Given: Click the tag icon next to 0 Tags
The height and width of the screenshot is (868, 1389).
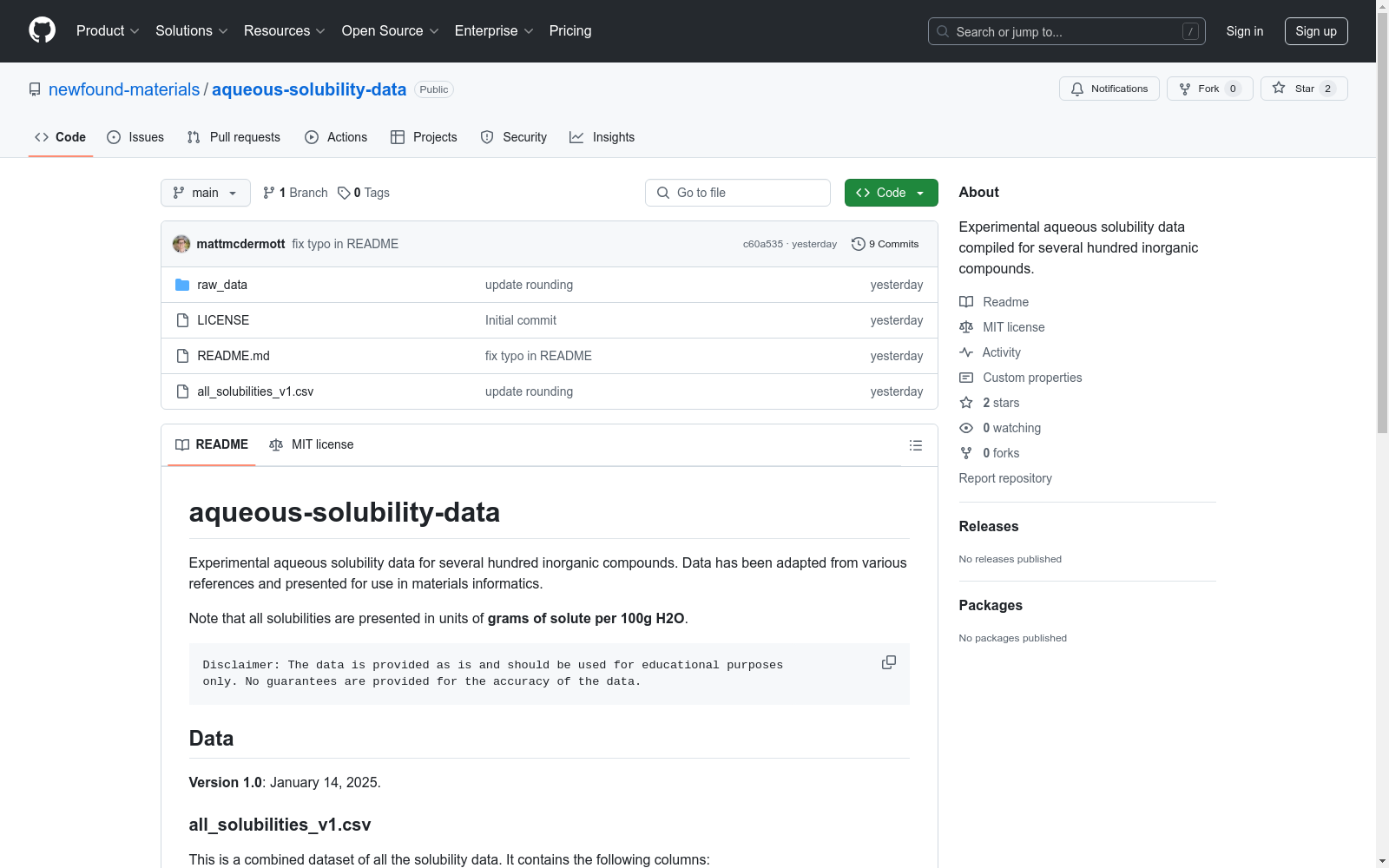Looking at the screenshot, I should click(x=344, y=193).
